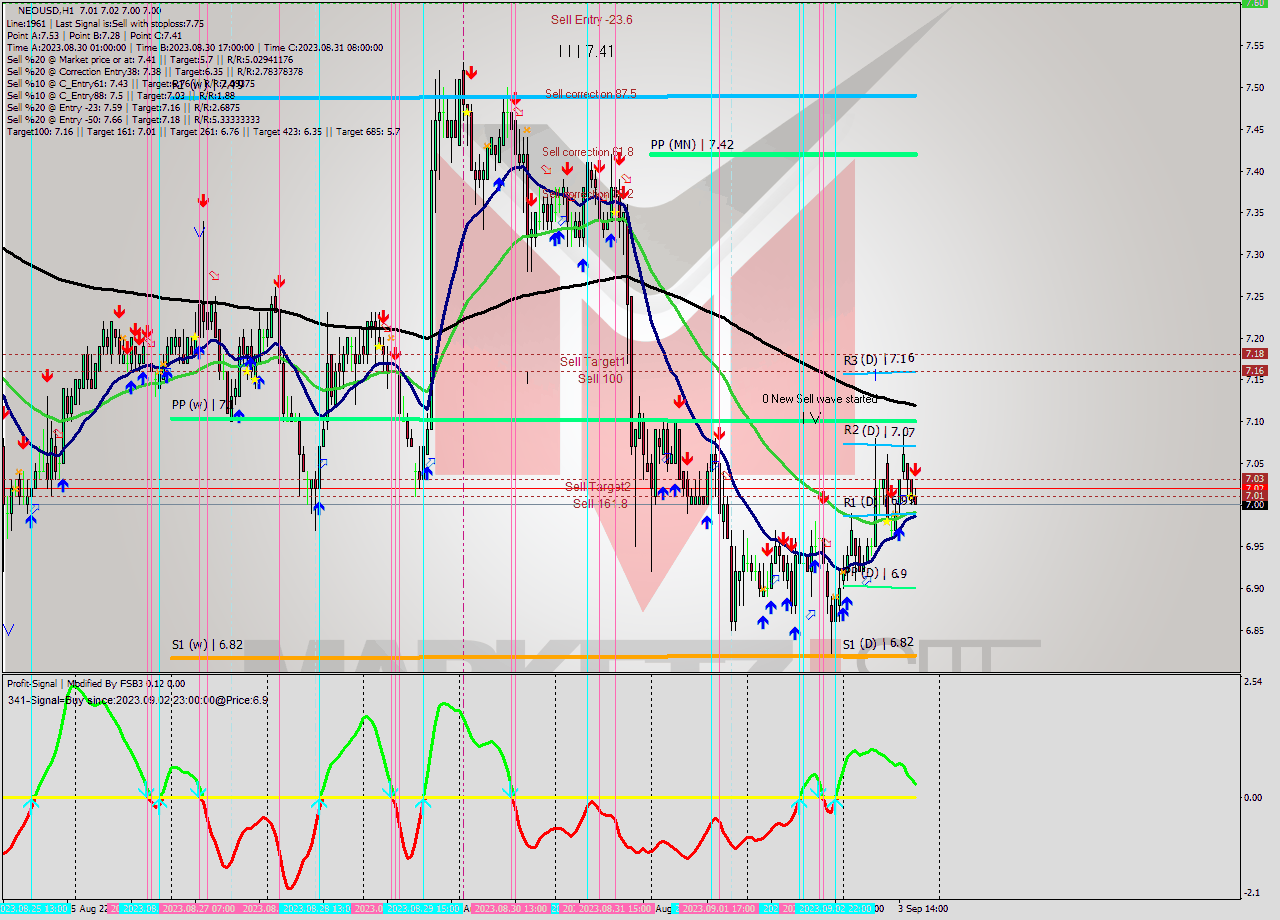Image resolution: width=1280 pixels, height=920 pixels.
Task: Click the green PP (MN) pivot line
Action: [x=783, y=155]
